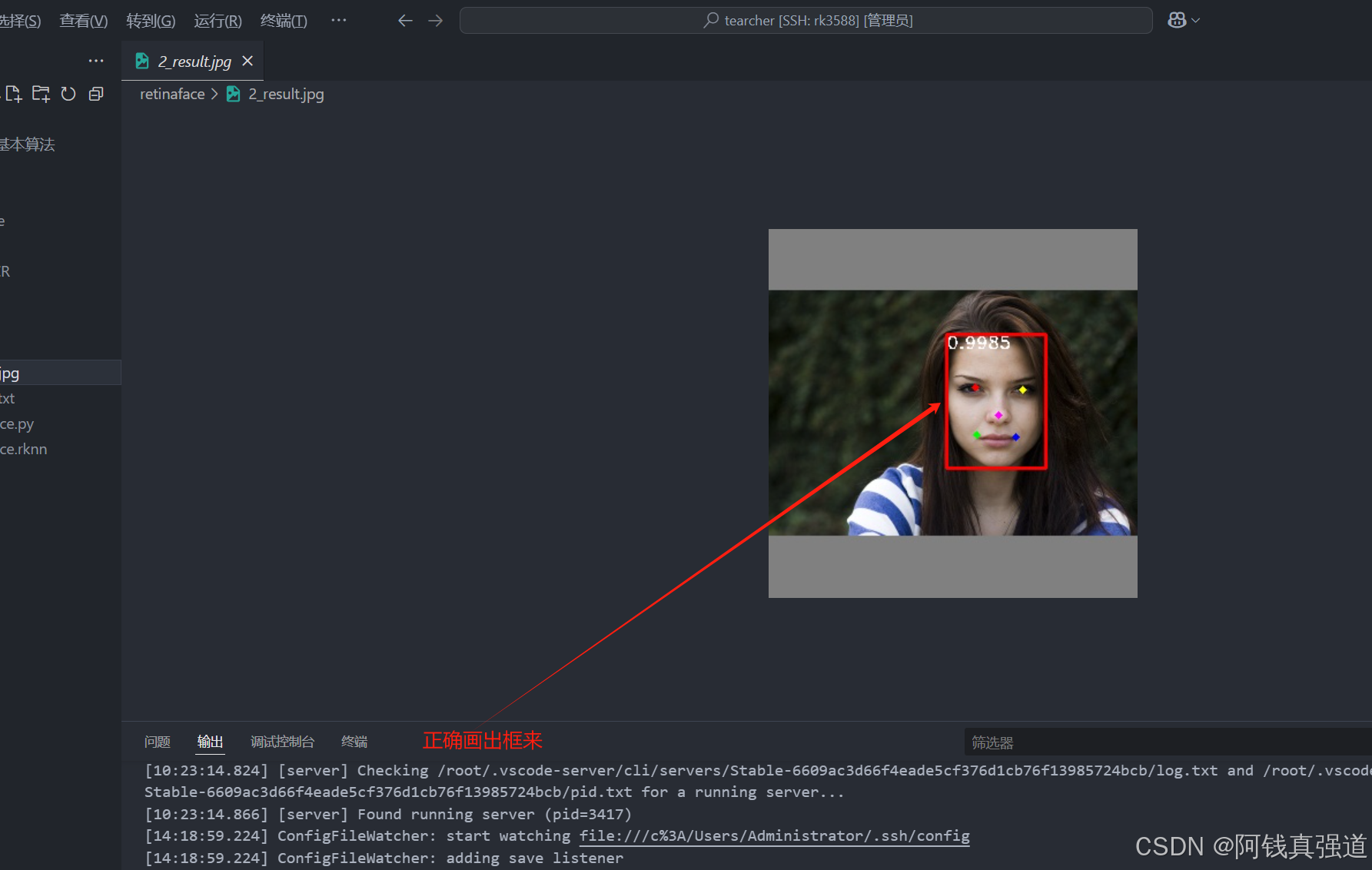Viewport: 1372px width, 870px height.
Task: Close the 2_result.jpg tab
Action: [x=247, y=61]
